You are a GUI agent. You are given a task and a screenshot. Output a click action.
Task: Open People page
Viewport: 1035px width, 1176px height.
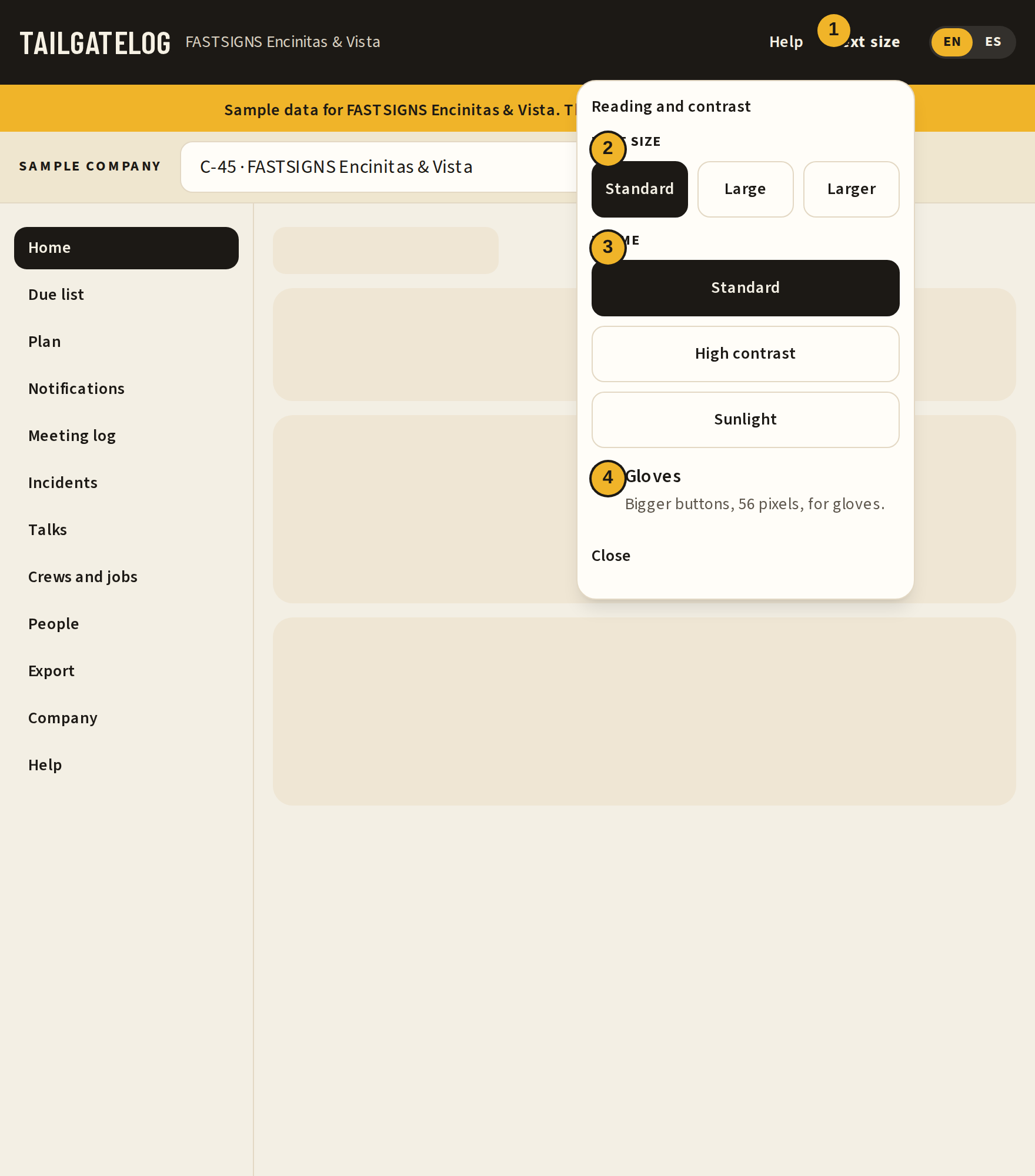126,624
